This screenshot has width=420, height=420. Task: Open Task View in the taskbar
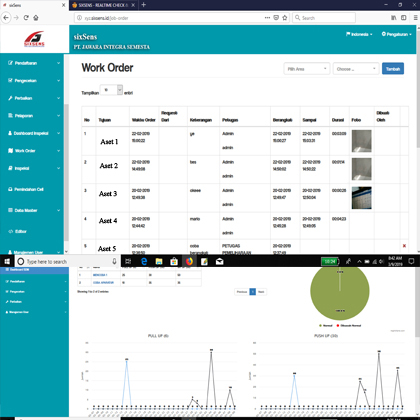[x=128, y=262]
